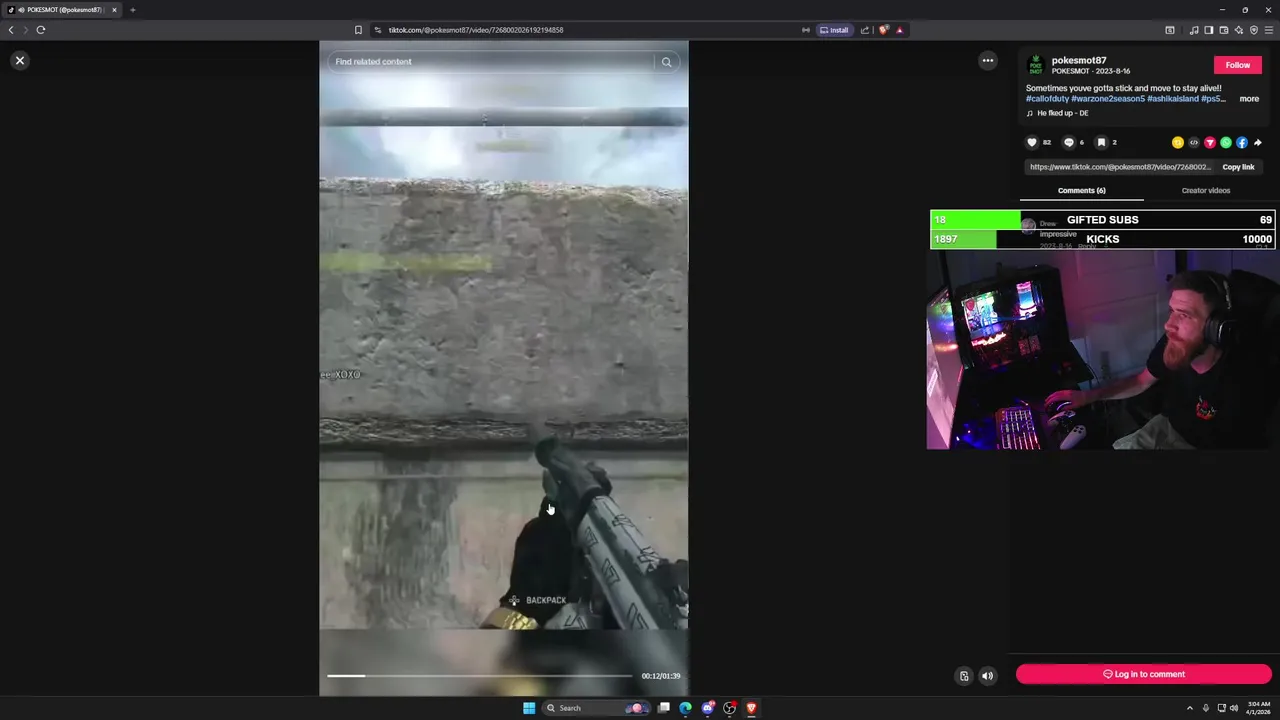Open Brave Rewards triangle icon
Image resolution: width=1280 pixels, height=720 pixels.
pyautogui.click(x=899, y=30)
